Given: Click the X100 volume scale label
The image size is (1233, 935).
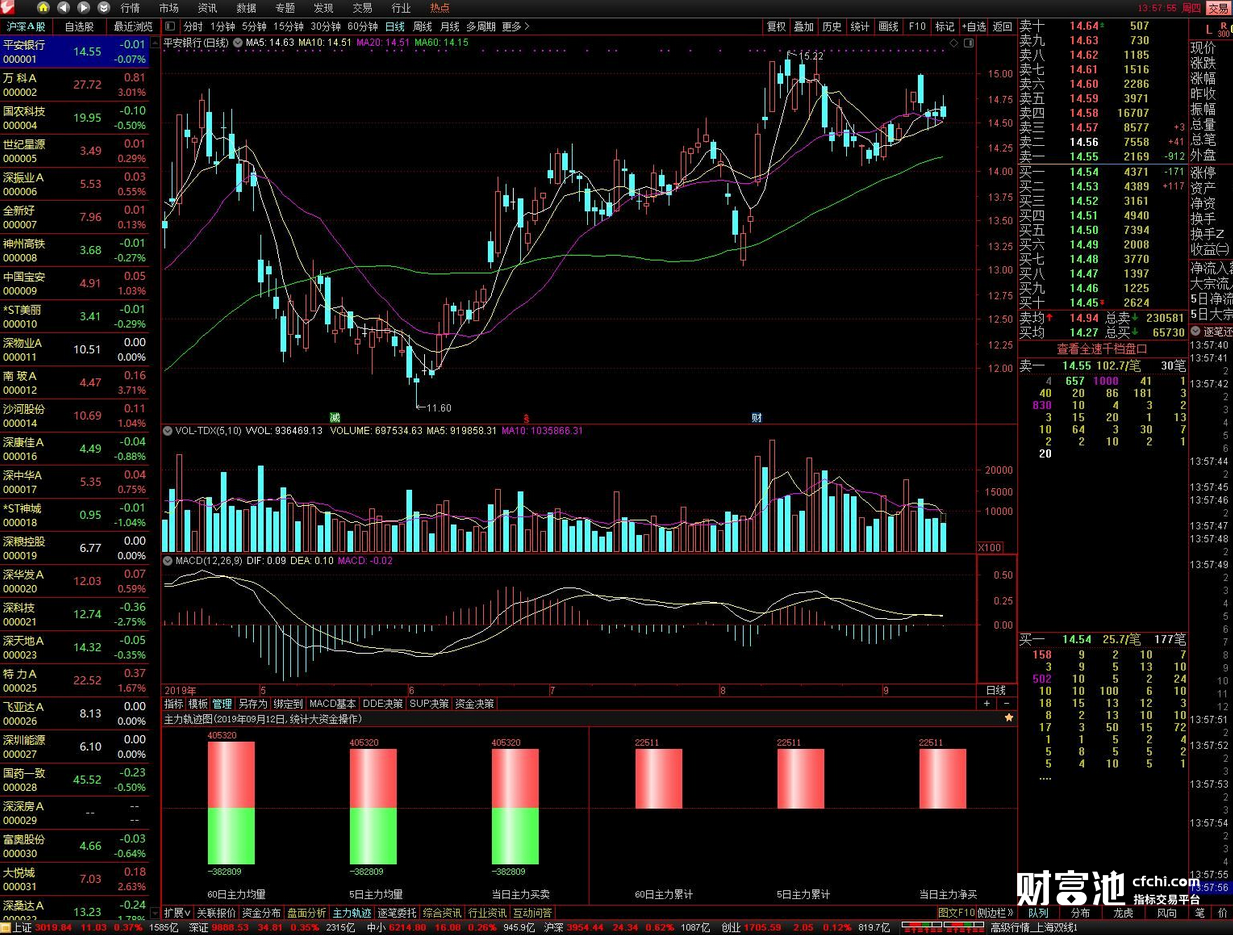Looking at the screenshot, I should [990, 548].
